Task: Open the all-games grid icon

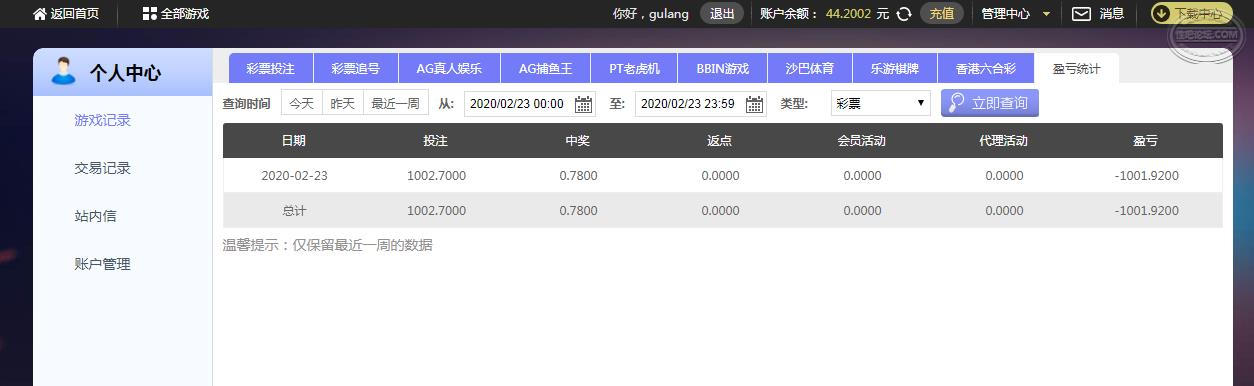Action: (x=149, y=14)
